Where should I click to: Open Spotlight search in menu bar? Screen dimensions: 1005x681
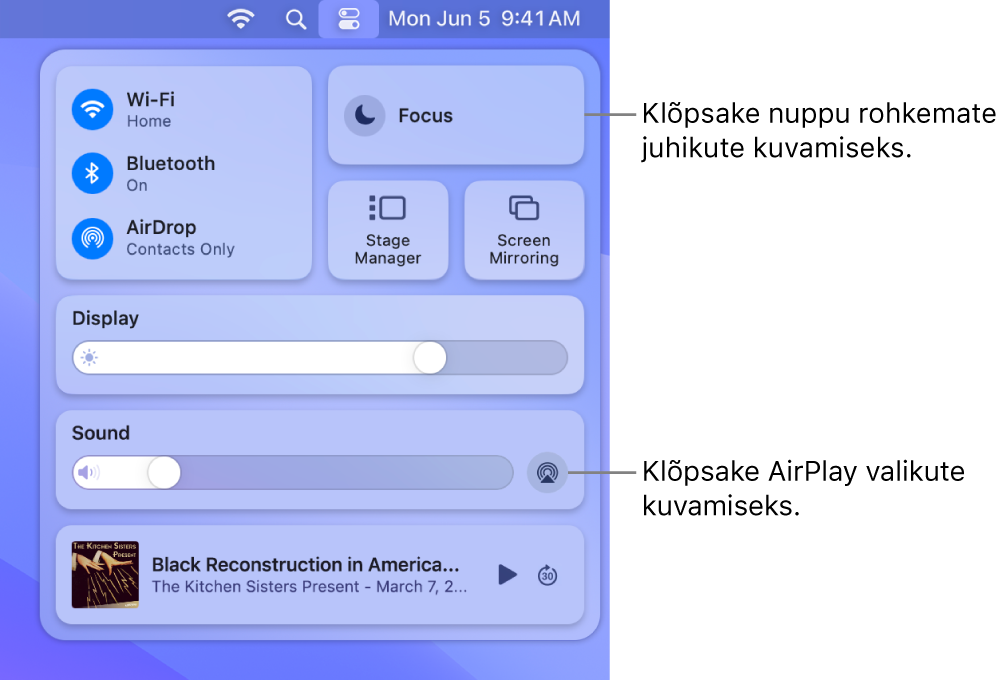coord(295,19)
